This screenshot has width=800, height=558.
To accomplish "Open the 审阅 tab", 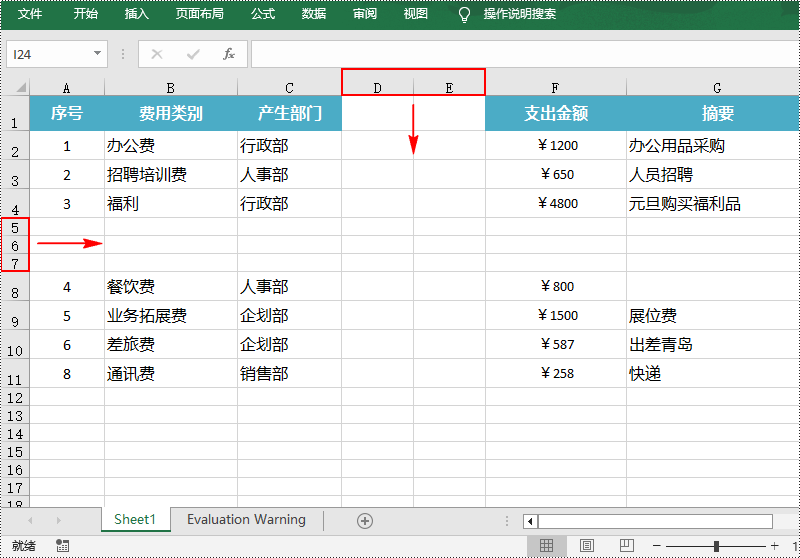I will click(365, 14).
